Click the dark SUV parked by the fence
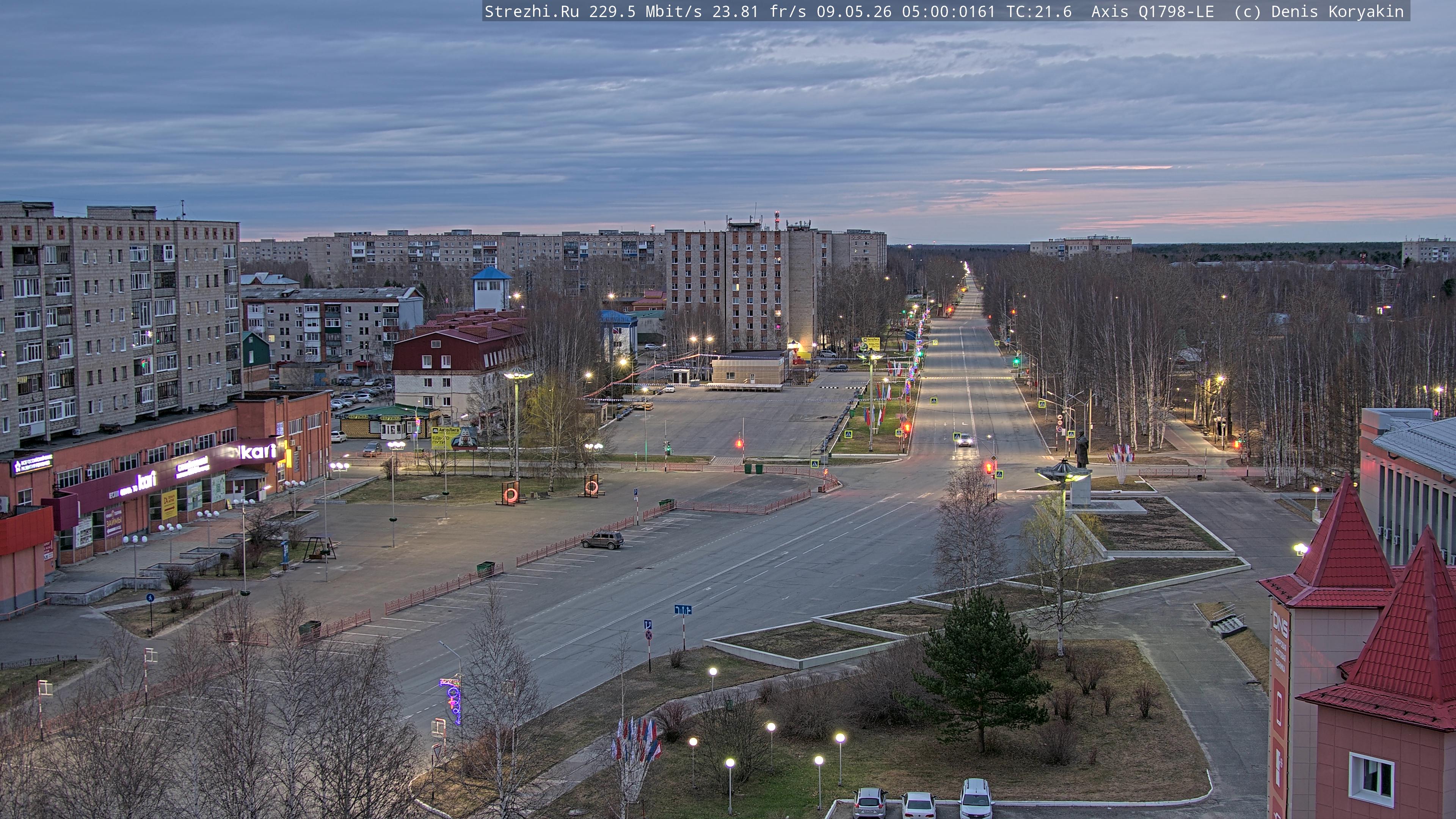 click(602, 540)
